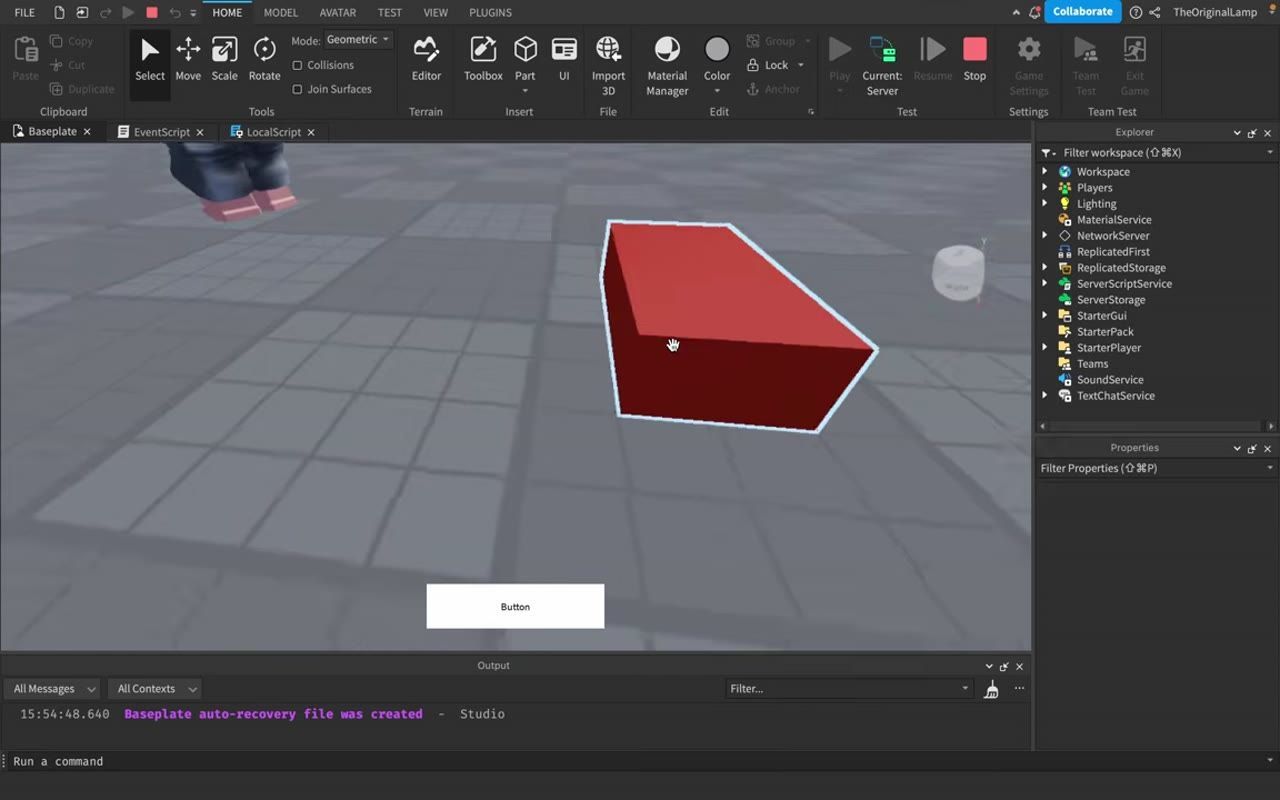Click the view orientation cube gizmo

[x=958, y=271]
